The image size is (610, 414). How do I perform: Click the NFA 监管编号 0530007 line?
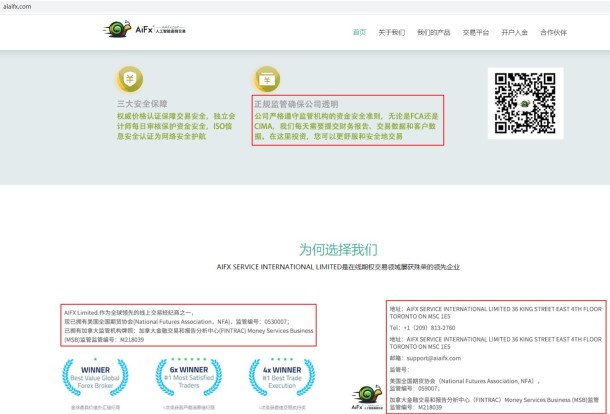[177, 321]
